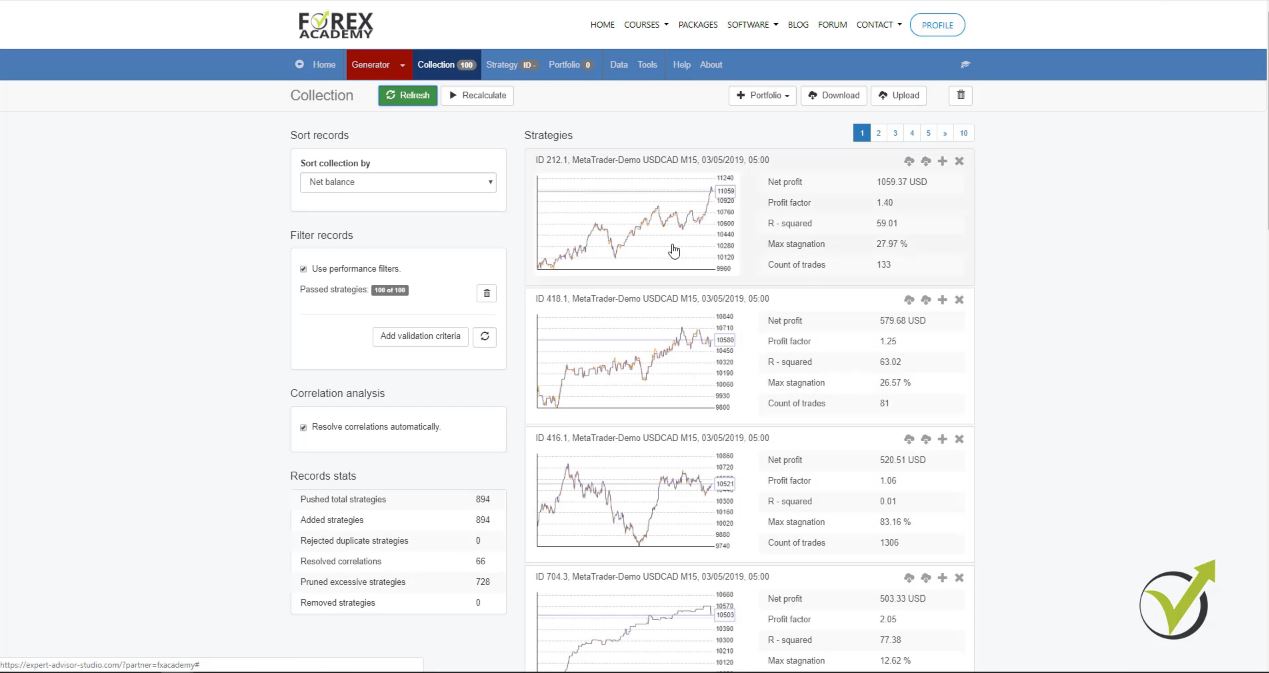Toggle the Use performance filters checkbox

[x=303, y=269]
